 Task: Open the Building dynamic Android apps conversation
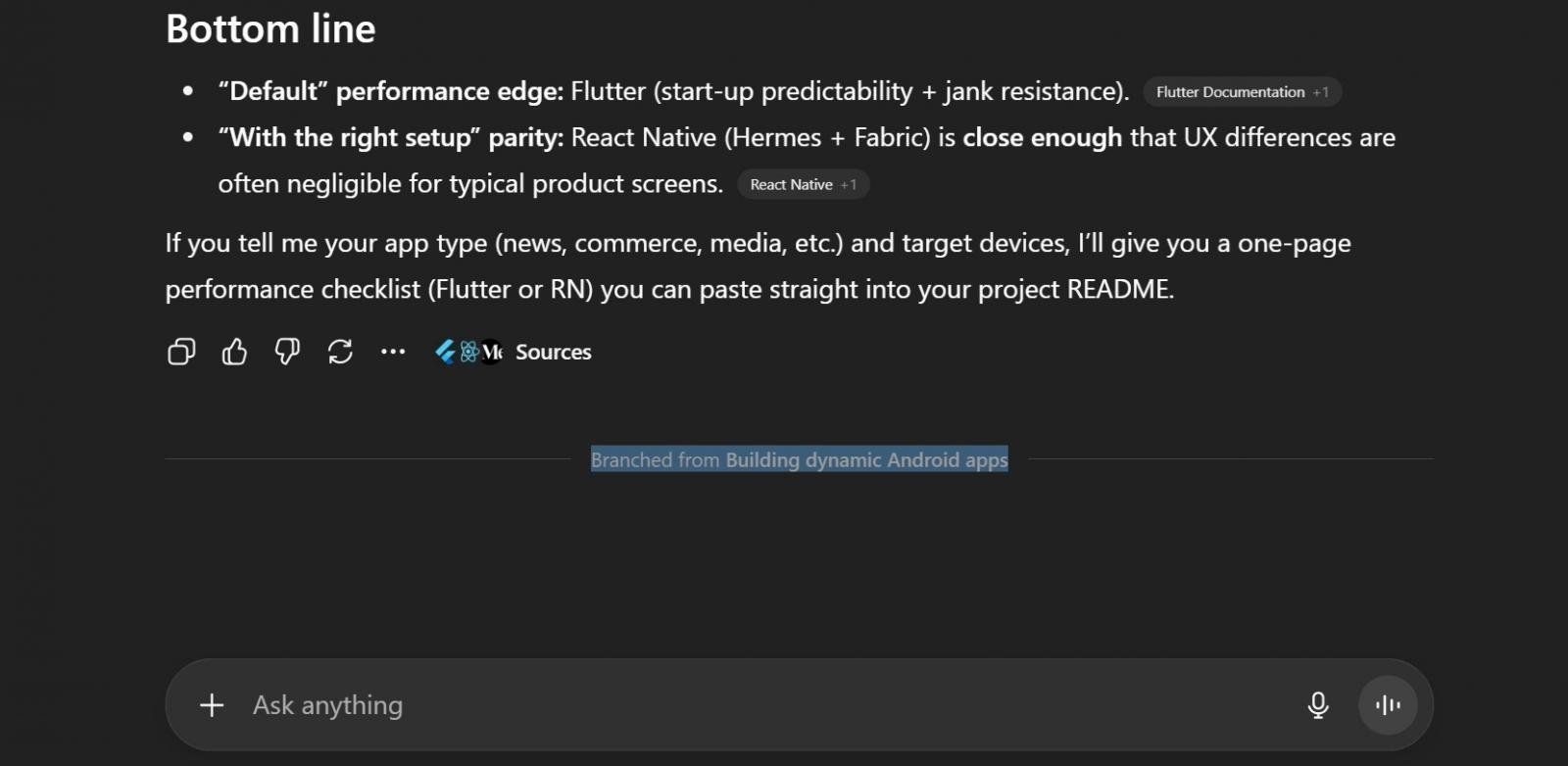(x=866, y=459)
